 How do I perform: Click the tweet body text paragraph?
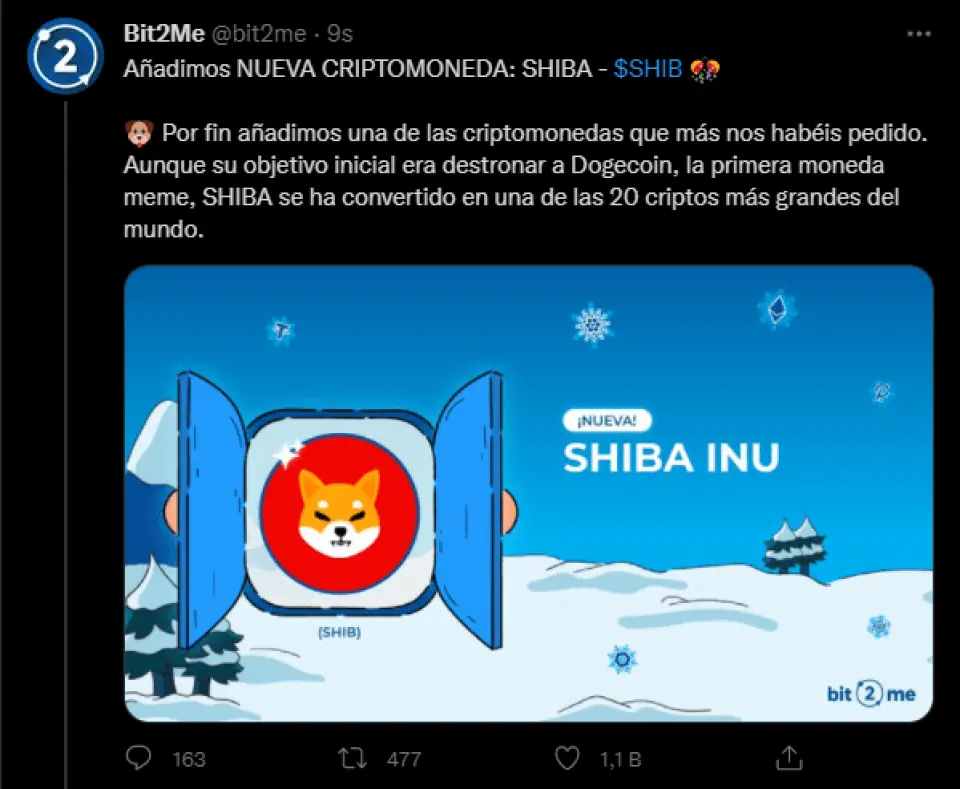point(525,181)
